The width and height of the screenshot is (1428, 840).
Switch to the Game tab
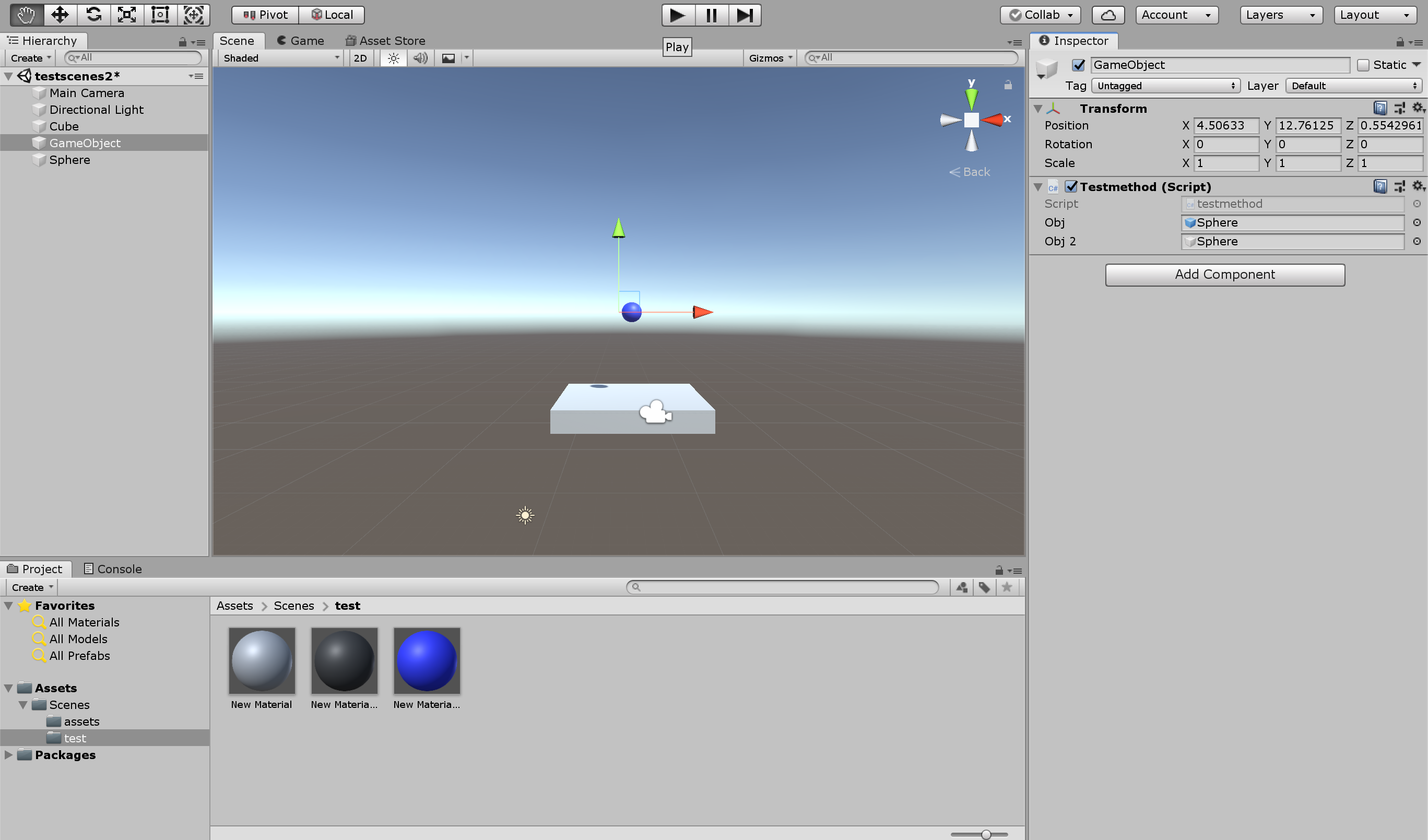300,41
